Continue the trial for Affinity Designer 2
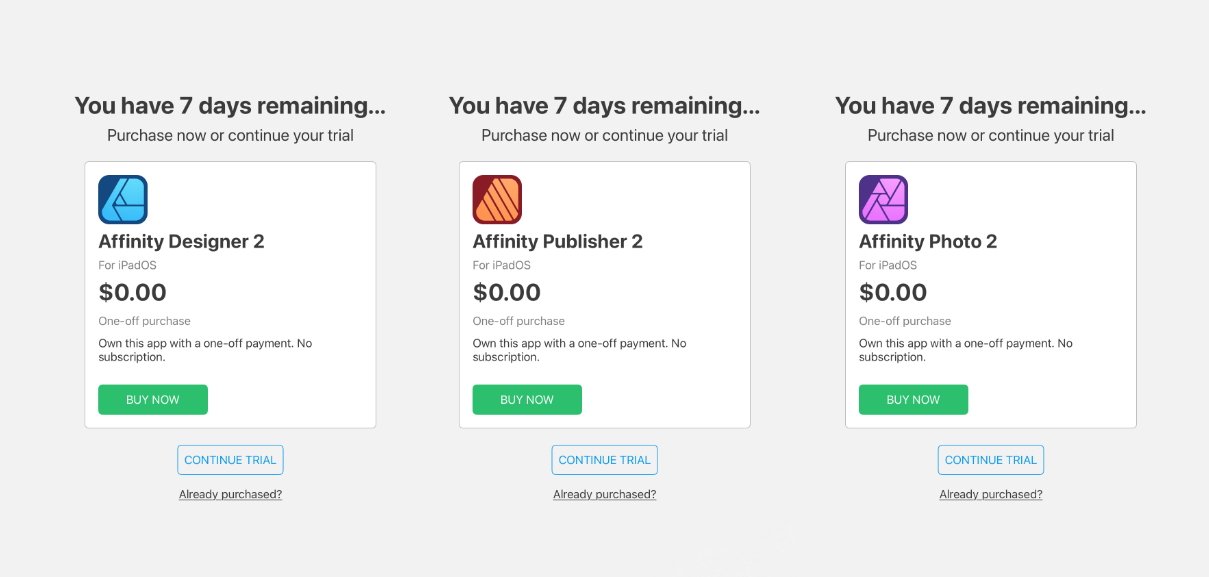 [x=230, y=459]
